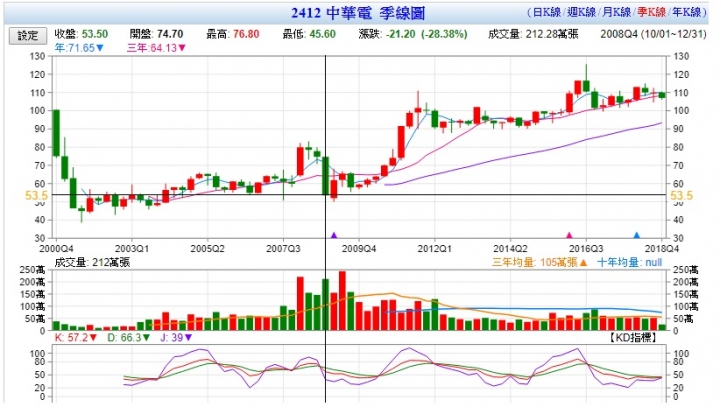
Task: Open the 設定 settings button
Action: coord(28,35)
